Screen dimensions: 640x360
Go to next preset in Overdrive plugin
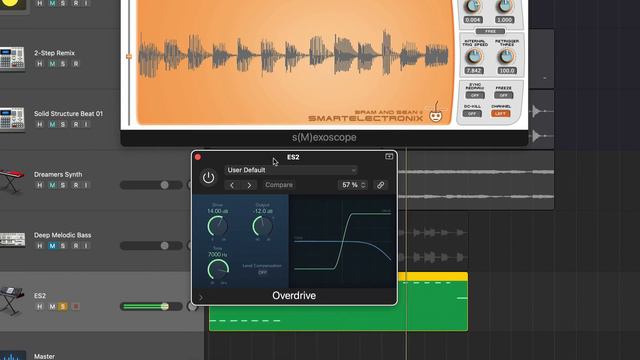[x=249, y=185]
